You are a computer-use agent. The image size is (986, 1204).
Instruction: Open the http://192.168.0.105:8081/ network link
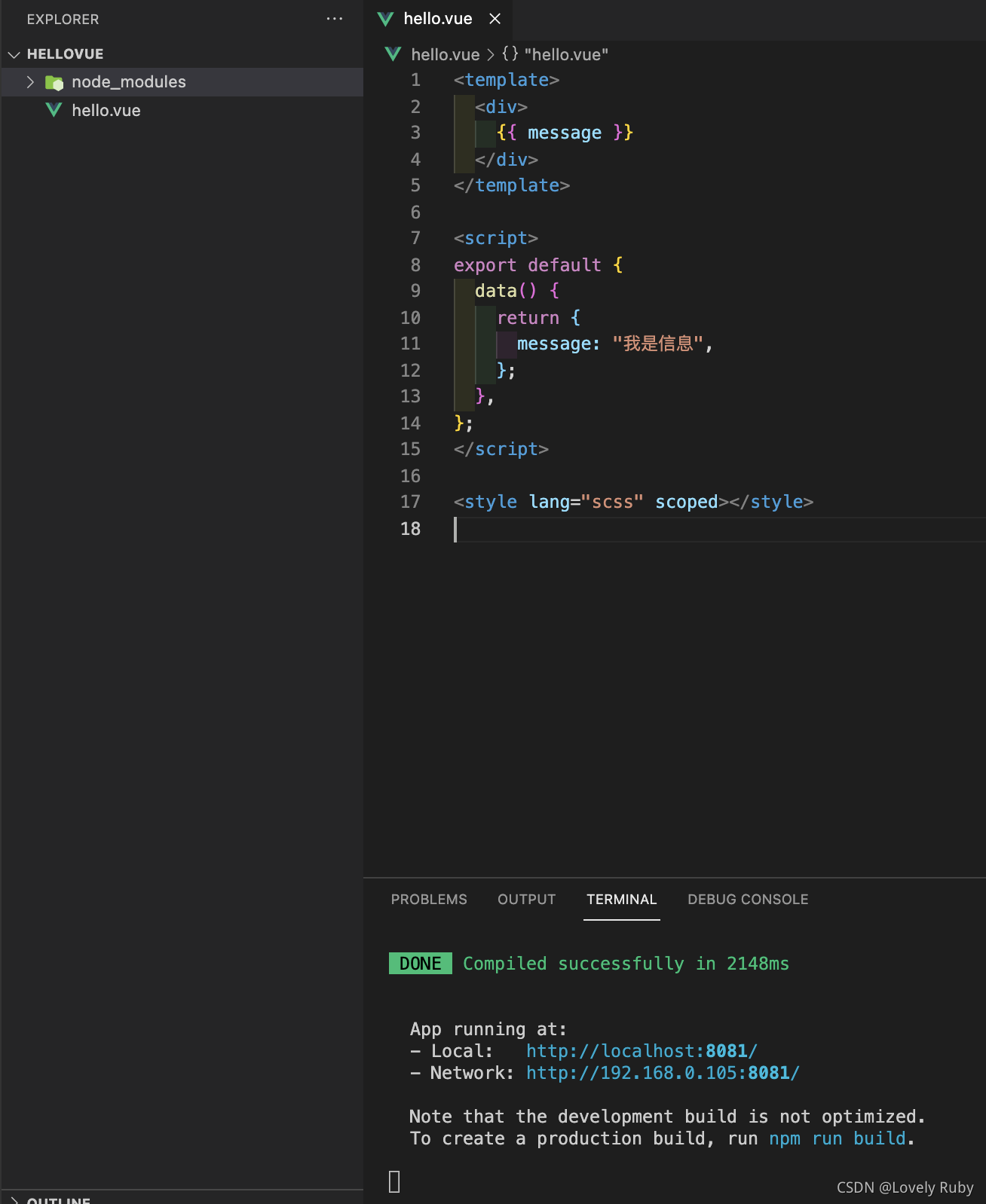click(x=663, y=1072)
